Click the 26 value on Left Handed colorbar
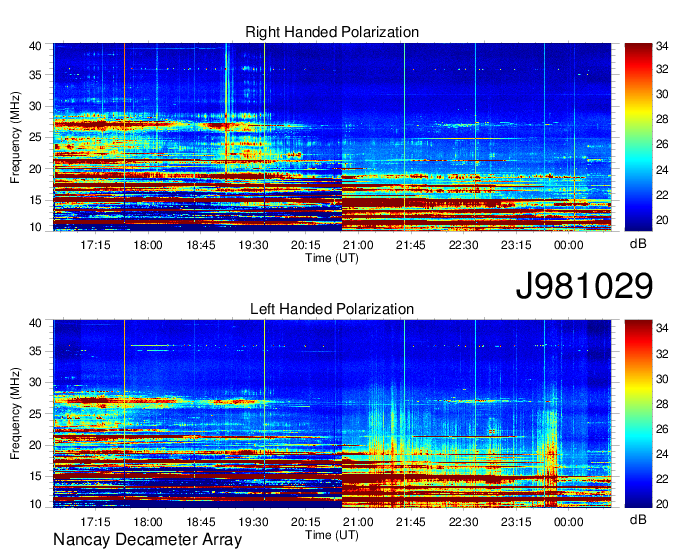Screen dimensions: 680x552 (662, 429)
